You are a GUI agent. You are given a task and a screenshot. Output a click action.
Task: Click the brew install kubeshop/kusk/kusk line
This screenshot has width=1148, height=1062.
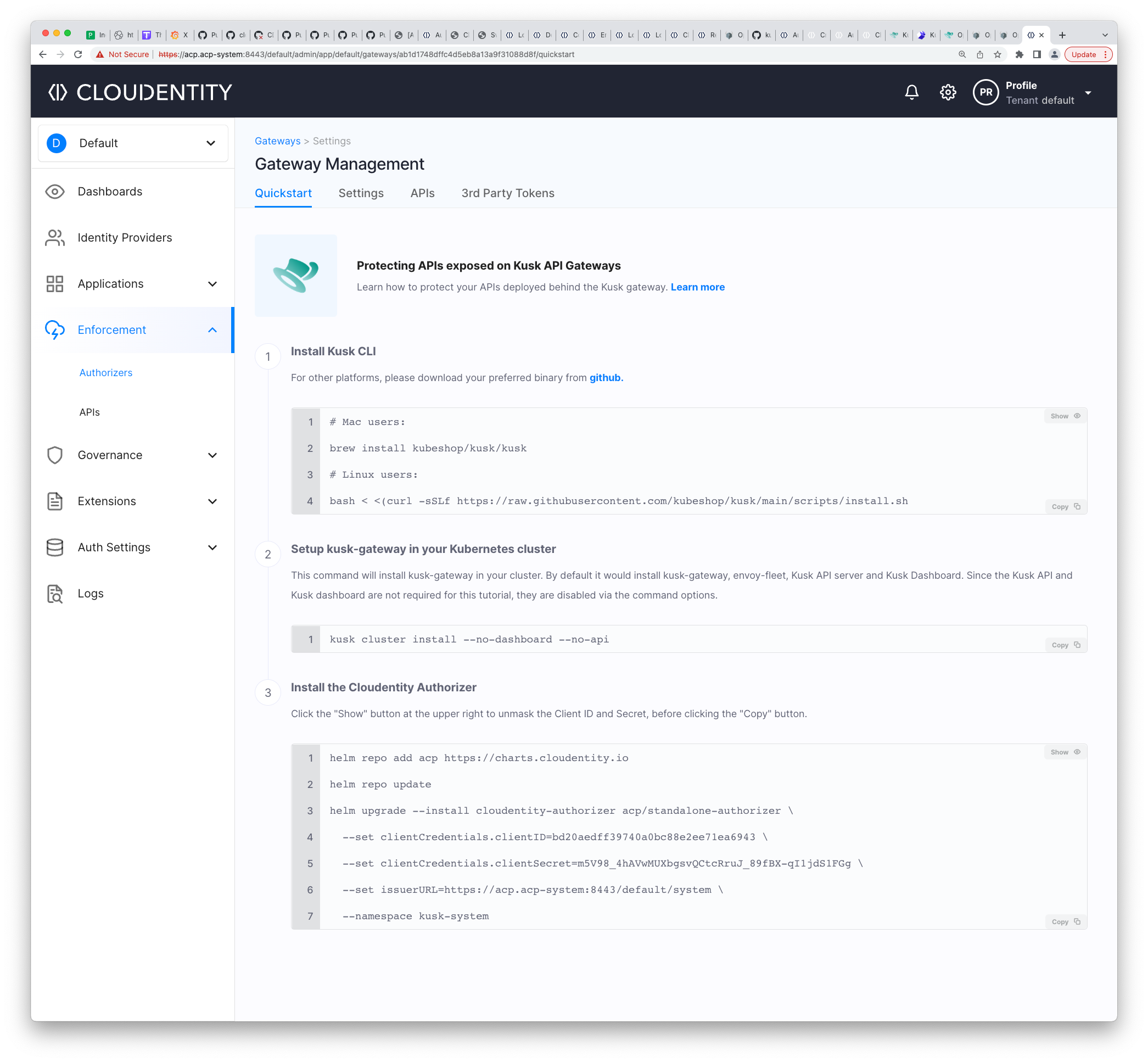click(428, 448)
